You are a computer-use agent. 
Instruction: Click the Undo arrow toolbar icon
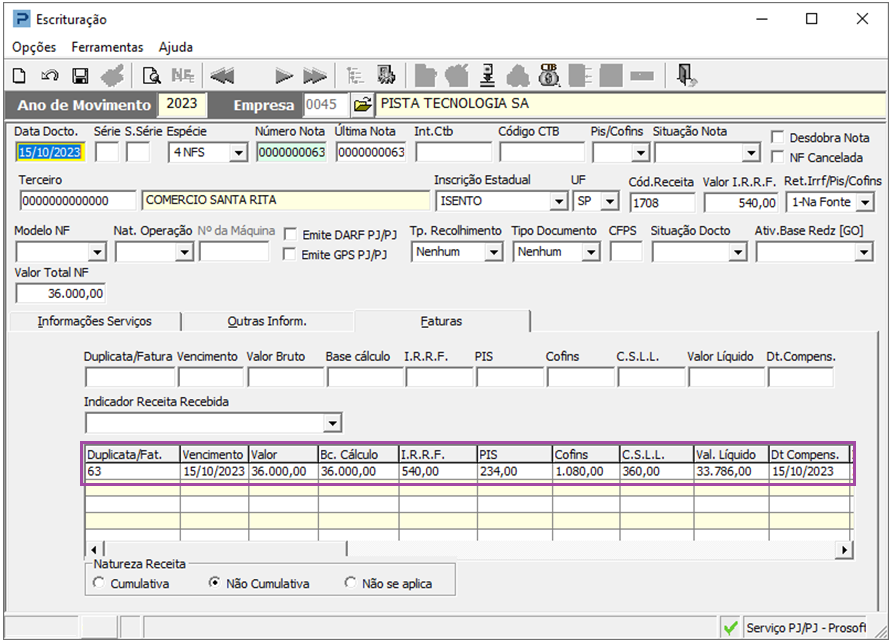pos(49,75)
